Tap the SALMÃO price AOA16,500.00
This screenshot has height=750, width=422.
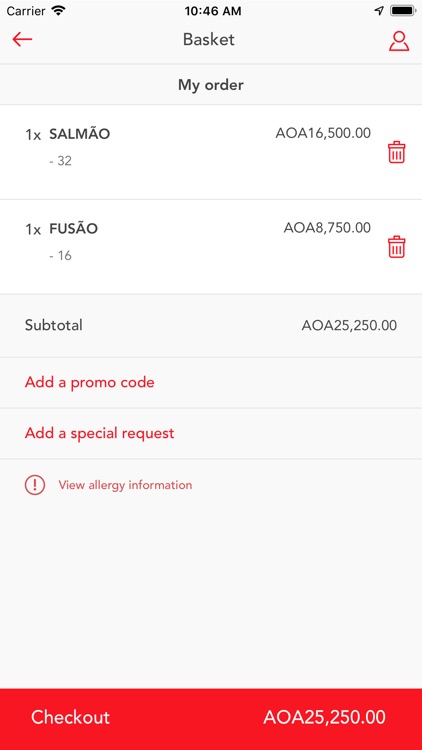pyautogui.click(x=323, y=133)
